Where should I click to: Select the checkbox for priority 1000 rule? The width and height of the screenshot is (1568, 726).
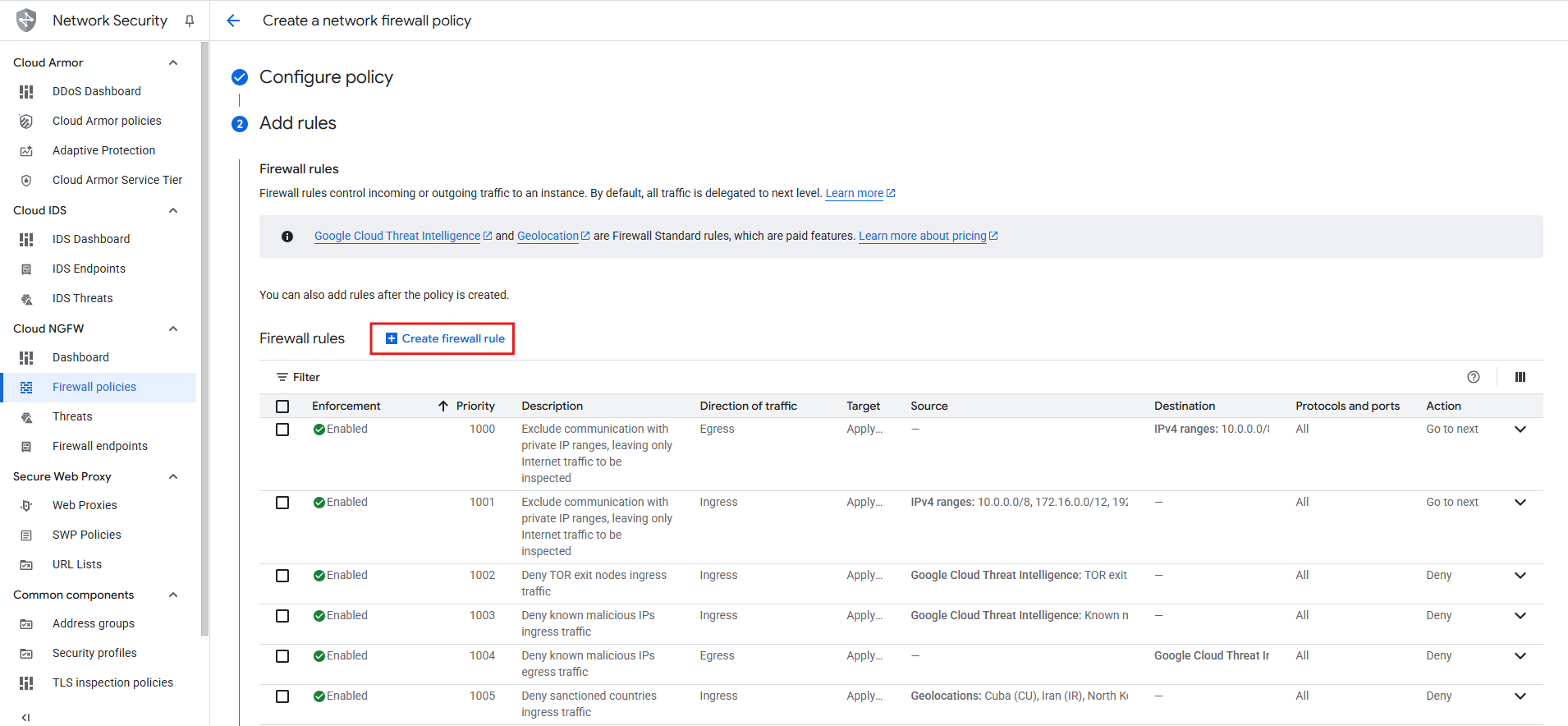[282, 430]
